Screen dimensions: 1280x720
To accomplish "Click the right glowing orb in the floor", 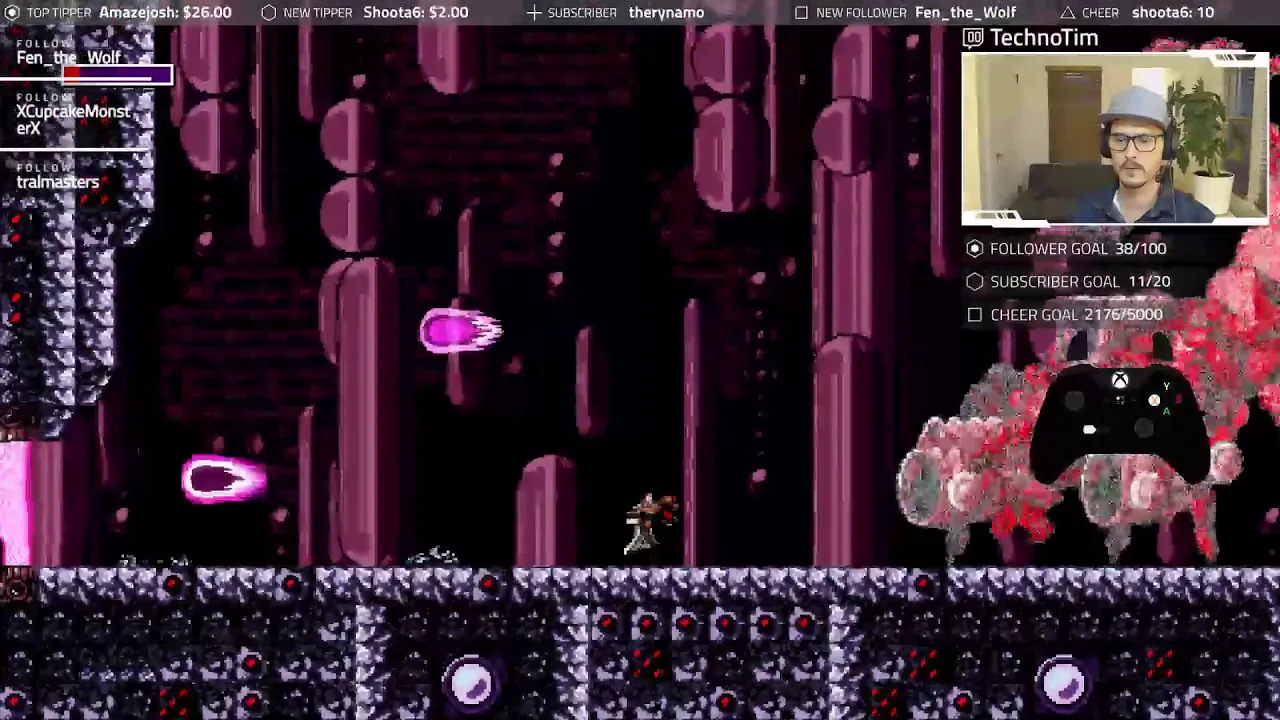I will (x=1062, y=683).
